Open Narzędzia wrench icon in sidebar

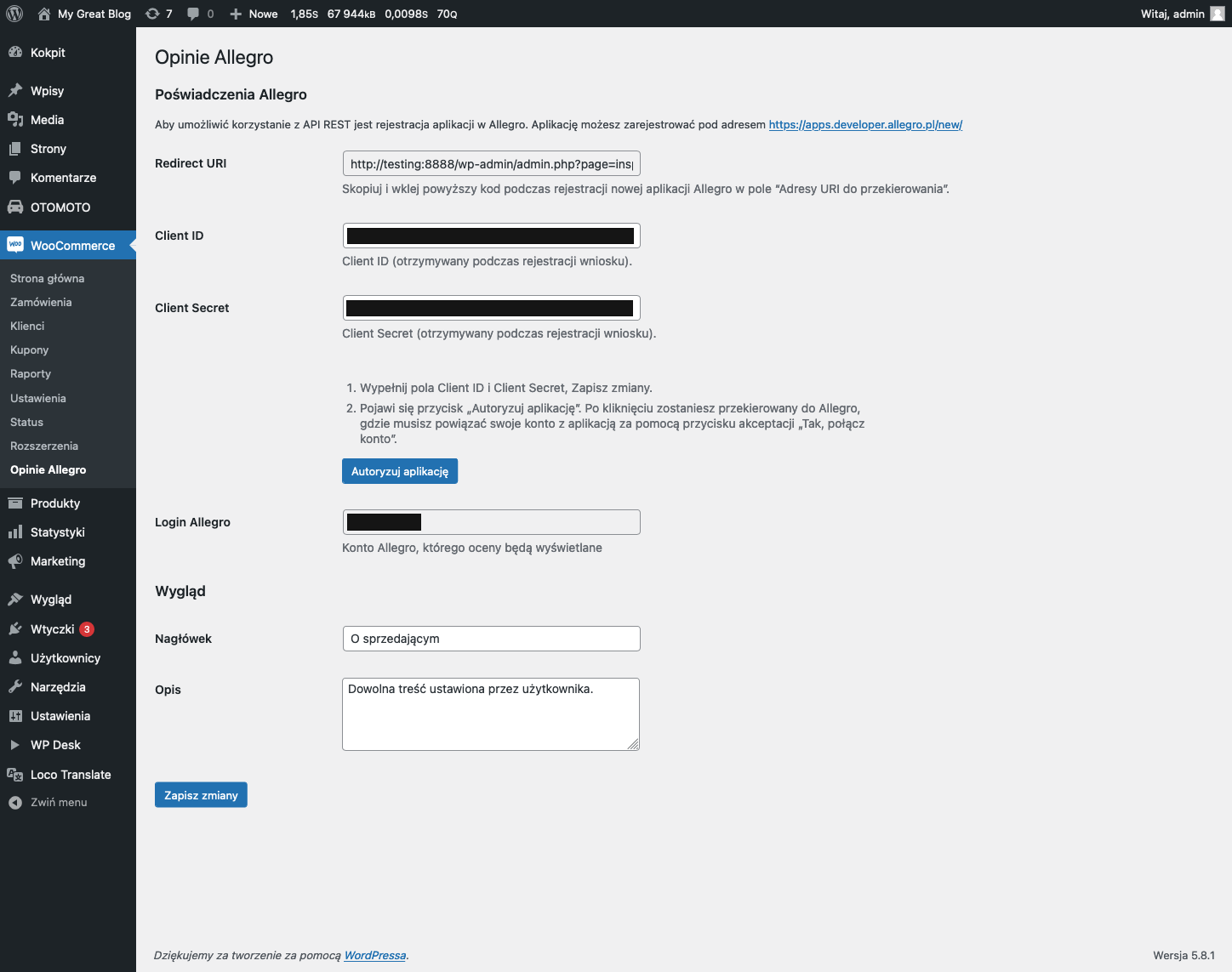point(15,687)
